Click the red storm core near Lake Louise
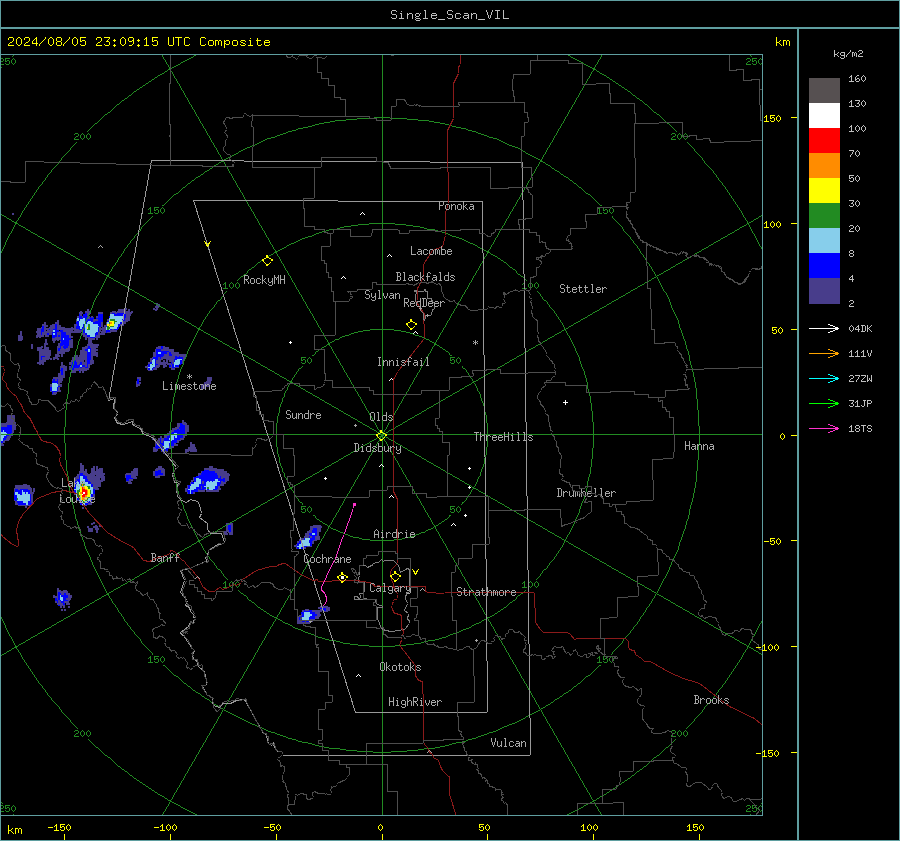The height and width of the screenshot is (841, 900). [84, 492]
